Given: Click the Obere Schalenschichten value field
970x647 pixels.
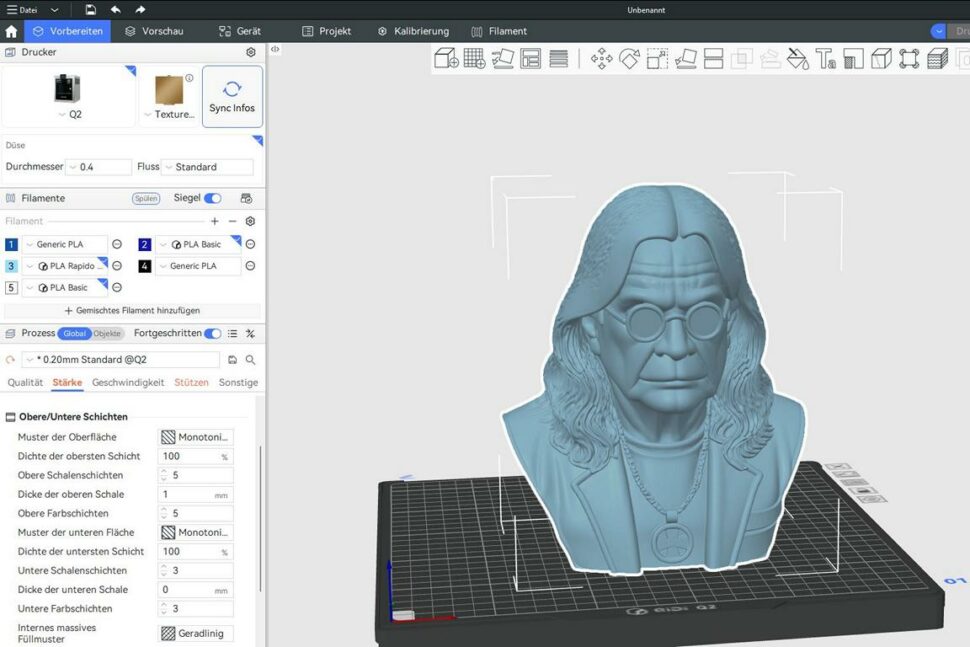Looking at the screenshot, I should click(196, 475).
